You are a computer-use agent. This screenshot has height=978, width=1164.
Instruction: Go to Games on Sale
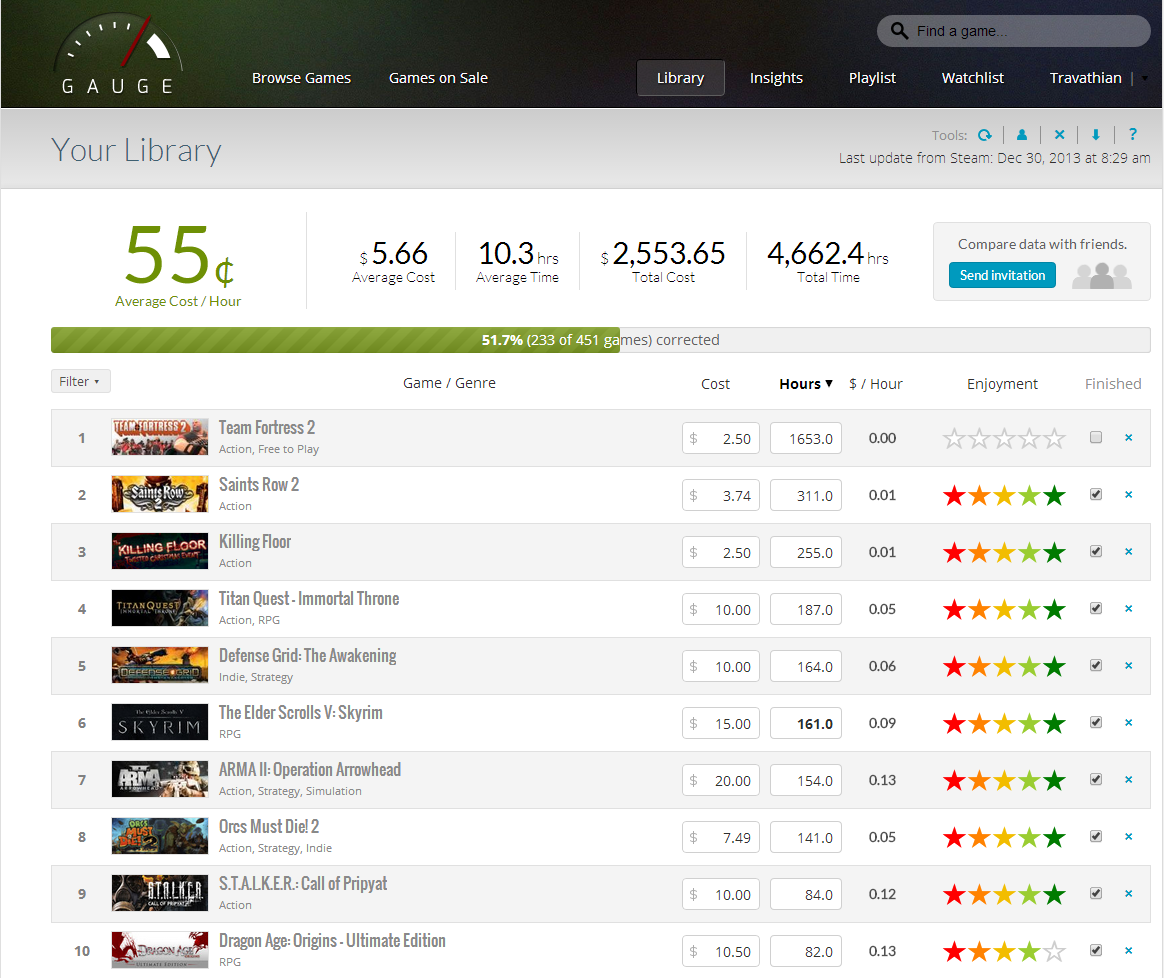click(438, 78)
